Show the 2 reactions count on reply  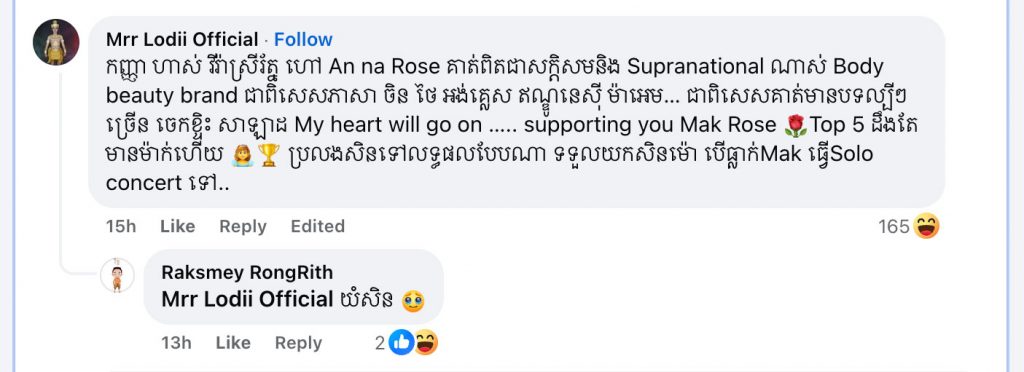tap(380, 343)
